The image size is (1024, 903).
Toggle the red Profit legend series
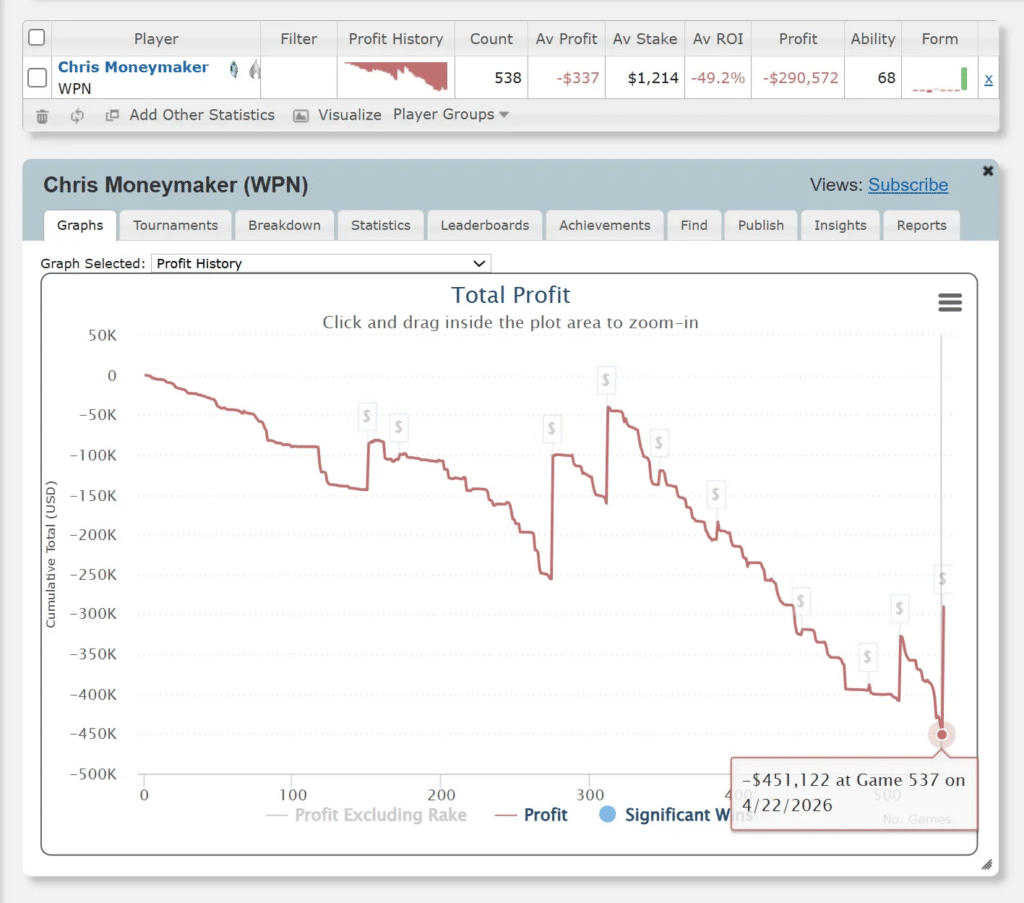532,815
